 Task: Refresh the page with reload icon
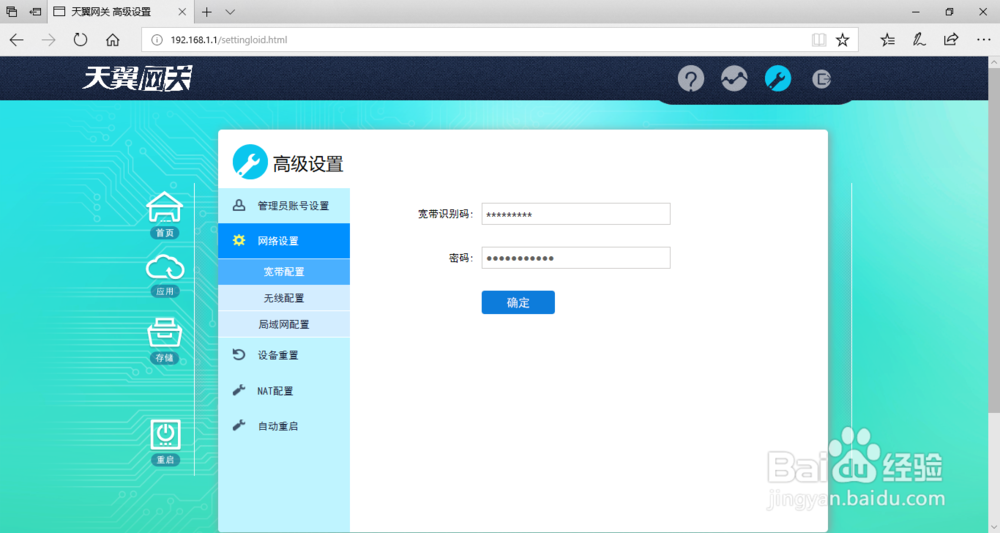(x=80, y=40)
